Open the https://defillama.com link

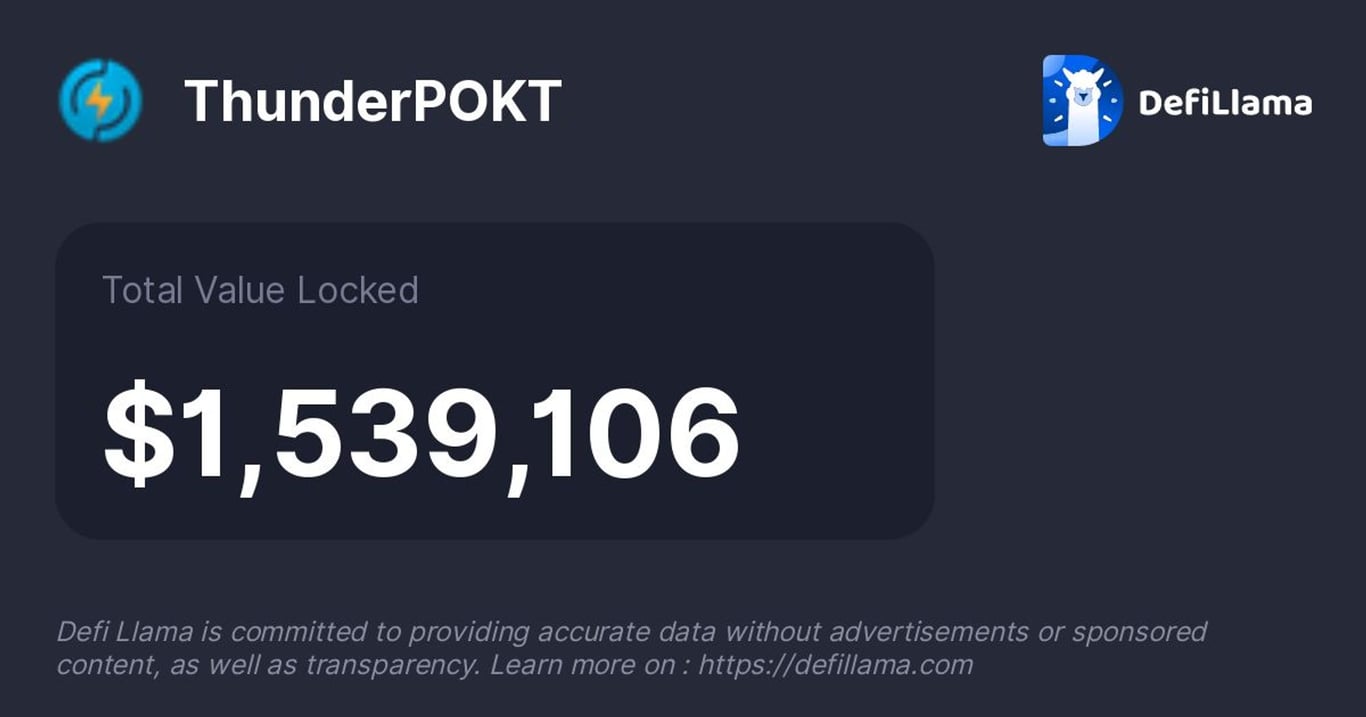click(x=835, y=665)
